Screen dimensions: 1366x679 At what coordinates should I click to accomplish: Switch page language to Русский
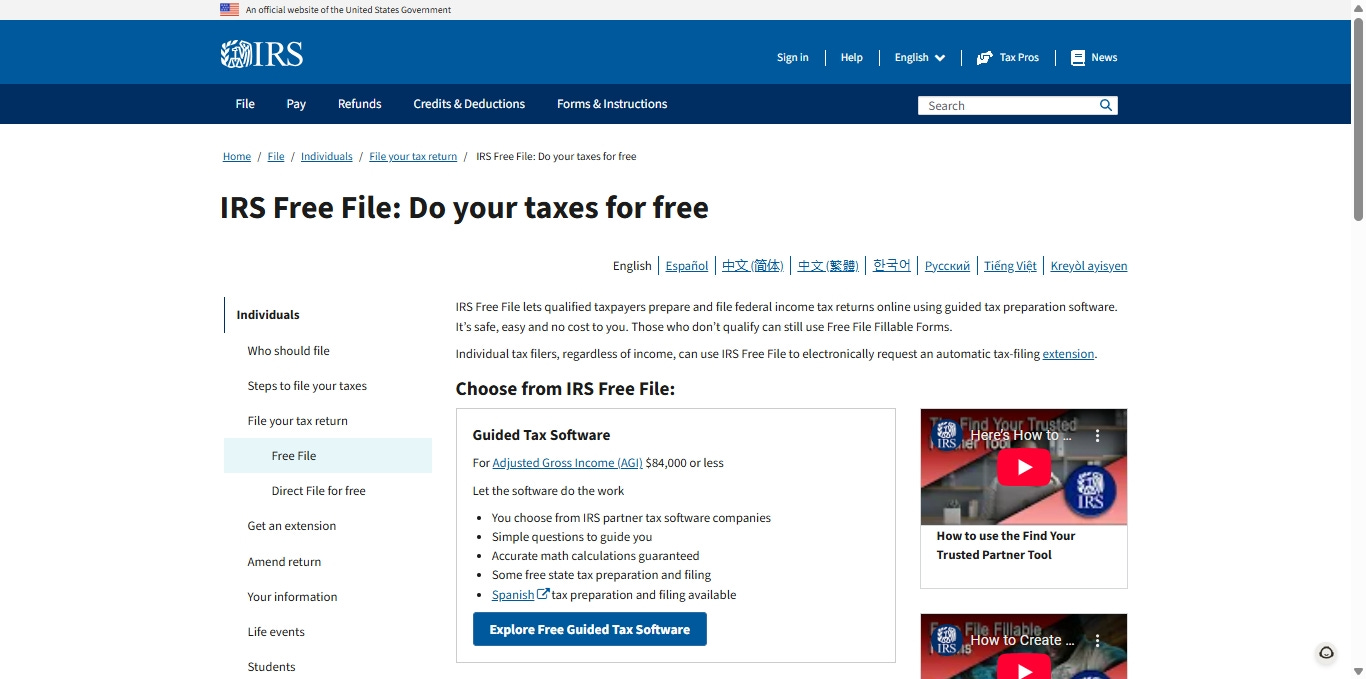click(947, 266)
